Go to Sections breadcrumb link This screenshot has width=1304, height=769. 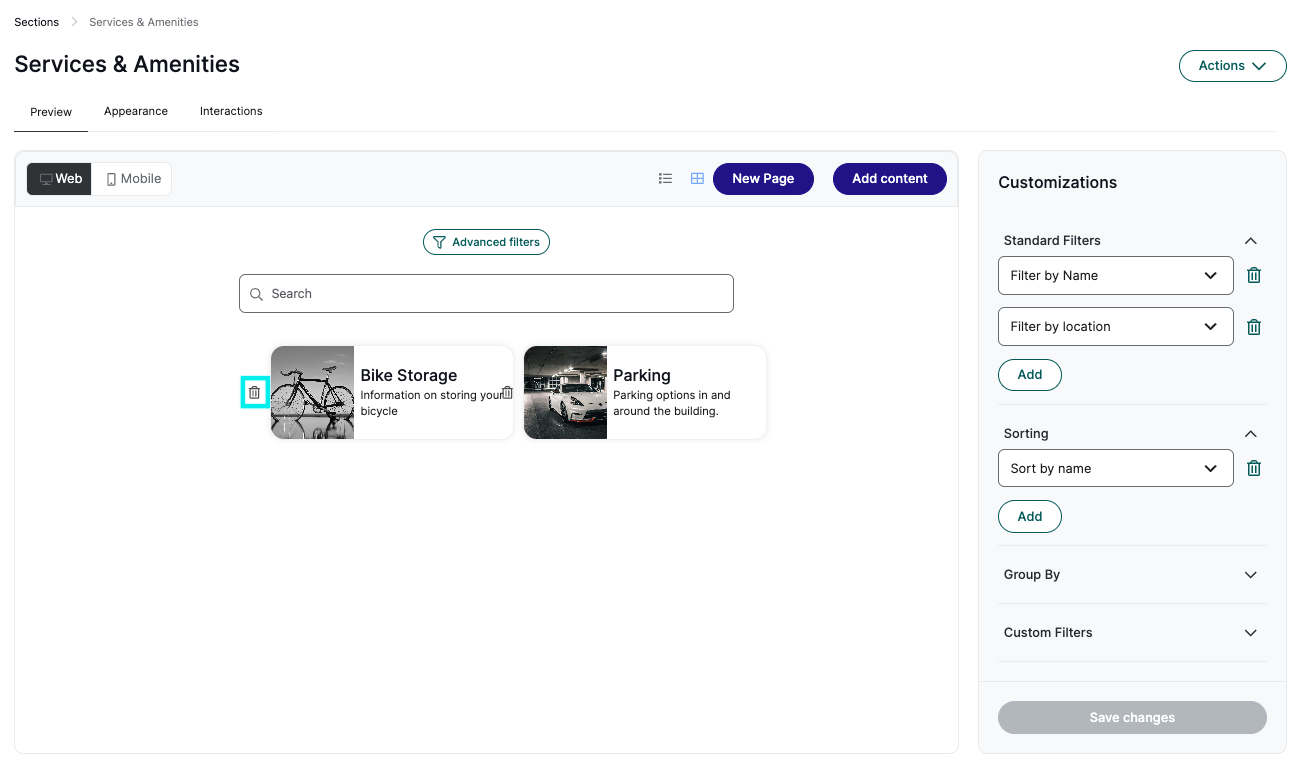[x=36, y=22]
